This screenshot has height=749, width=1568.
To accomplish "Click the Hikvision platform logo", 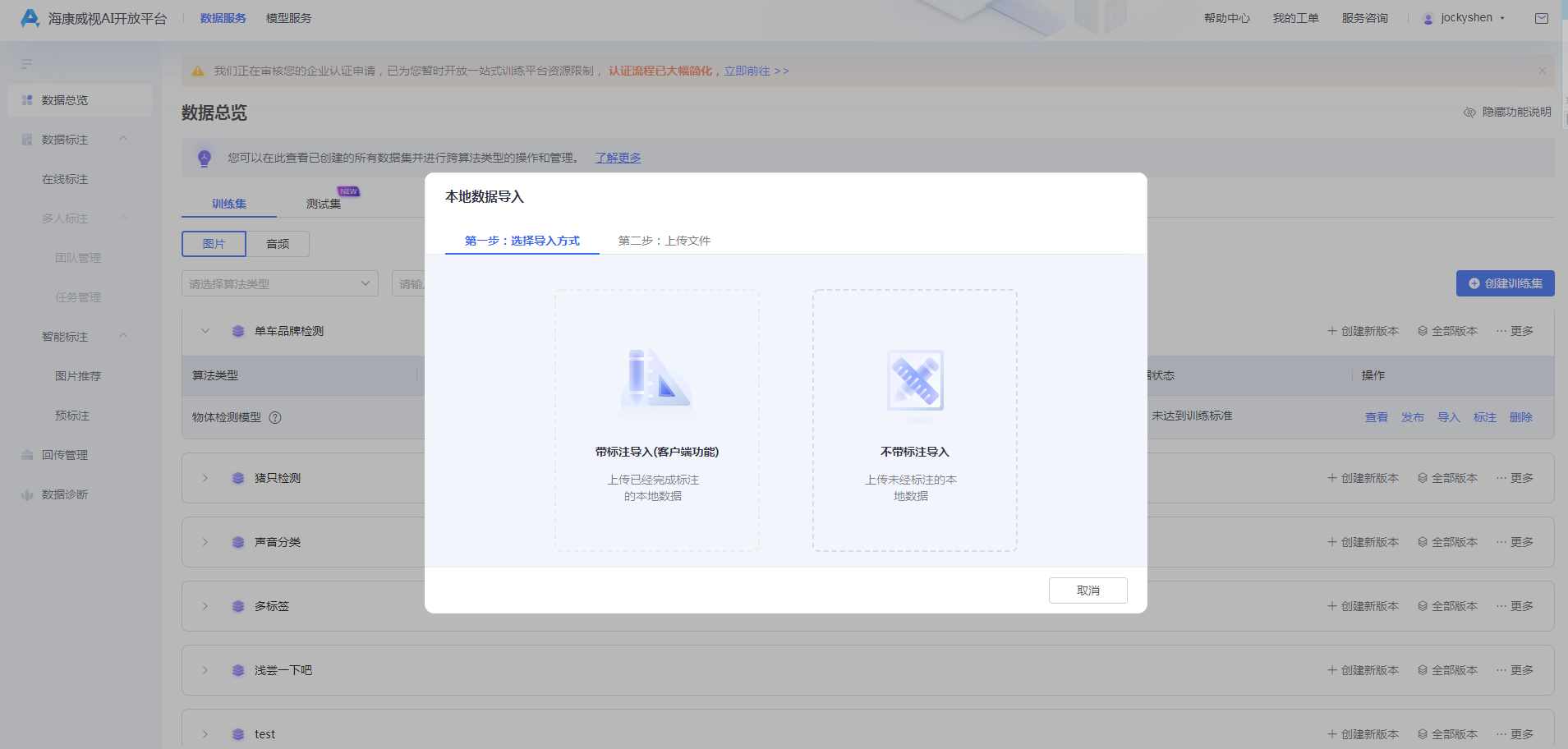I will click(x=30, y=17).
